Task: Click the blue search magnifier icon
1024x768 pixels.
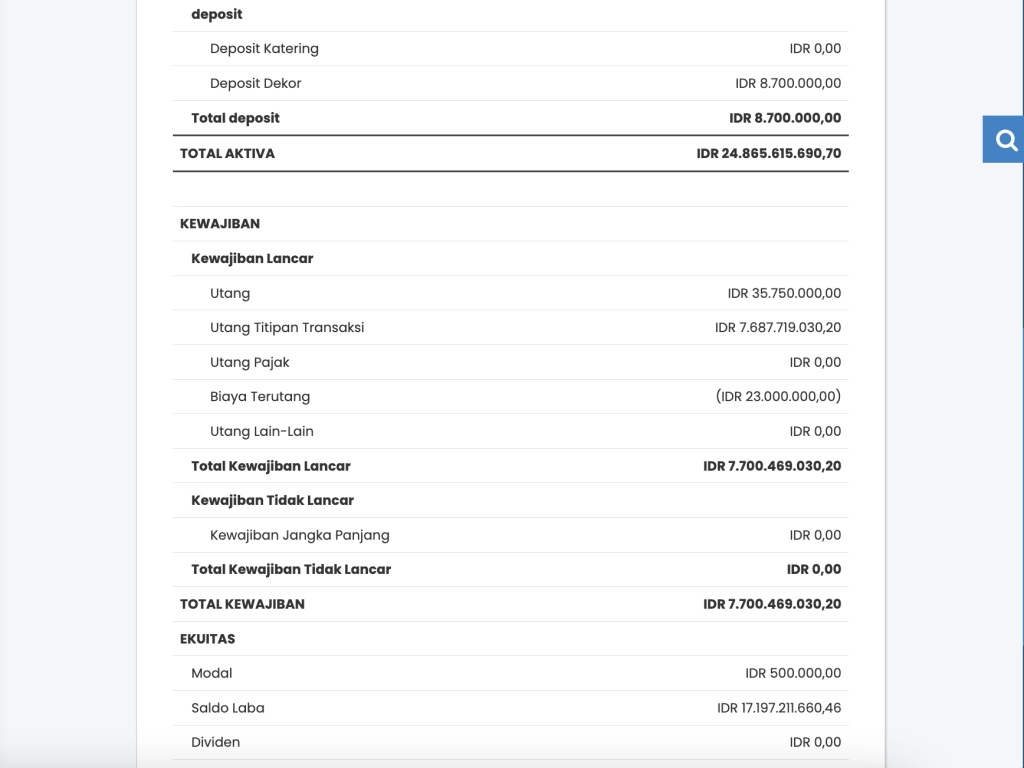Action: coord(1003,139)
